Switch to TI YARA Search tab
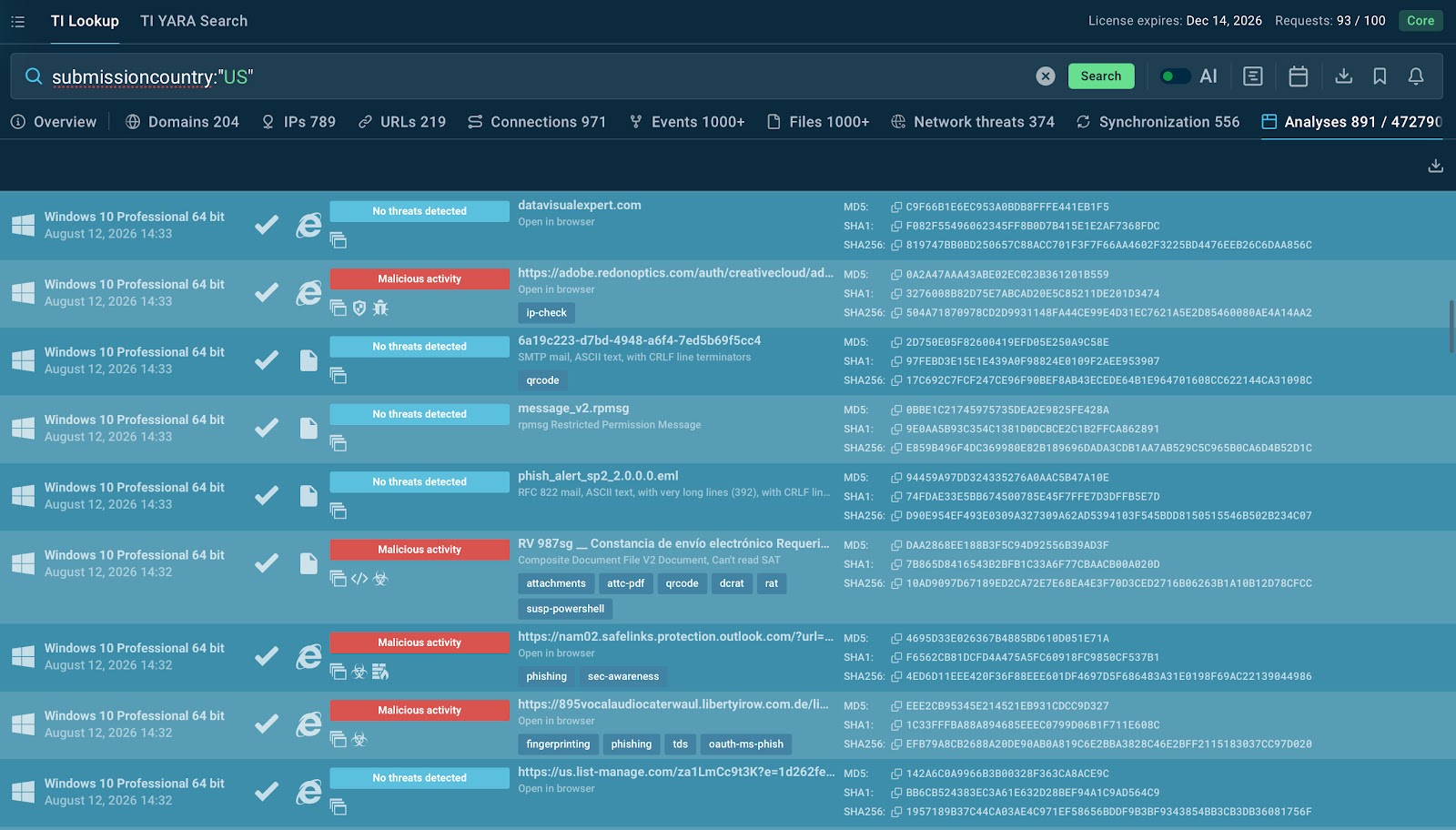The height and width of the screenshot is (830, 1456). (194, 21)
